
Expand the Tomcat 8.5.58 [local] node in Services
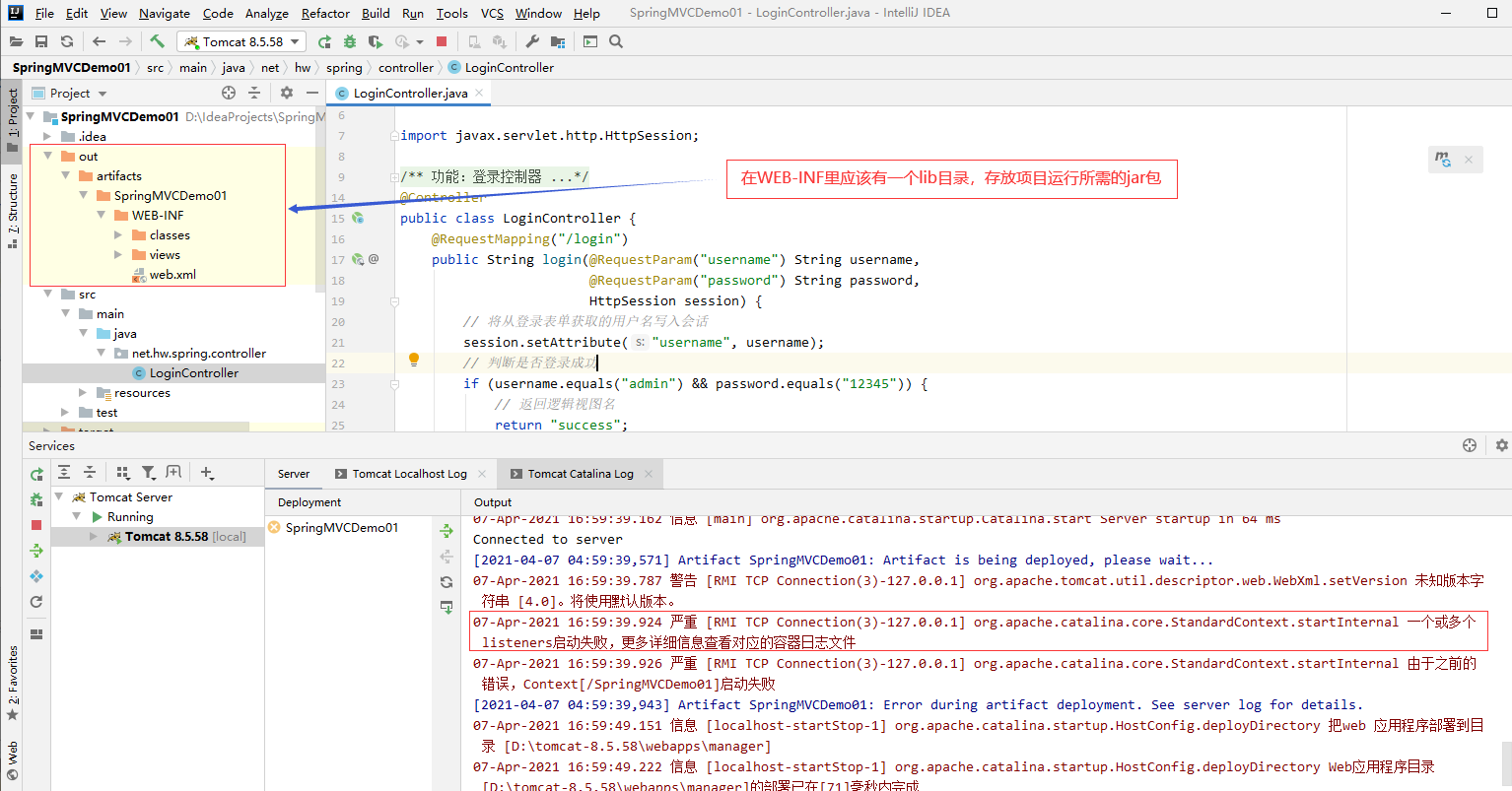(94, 537)
